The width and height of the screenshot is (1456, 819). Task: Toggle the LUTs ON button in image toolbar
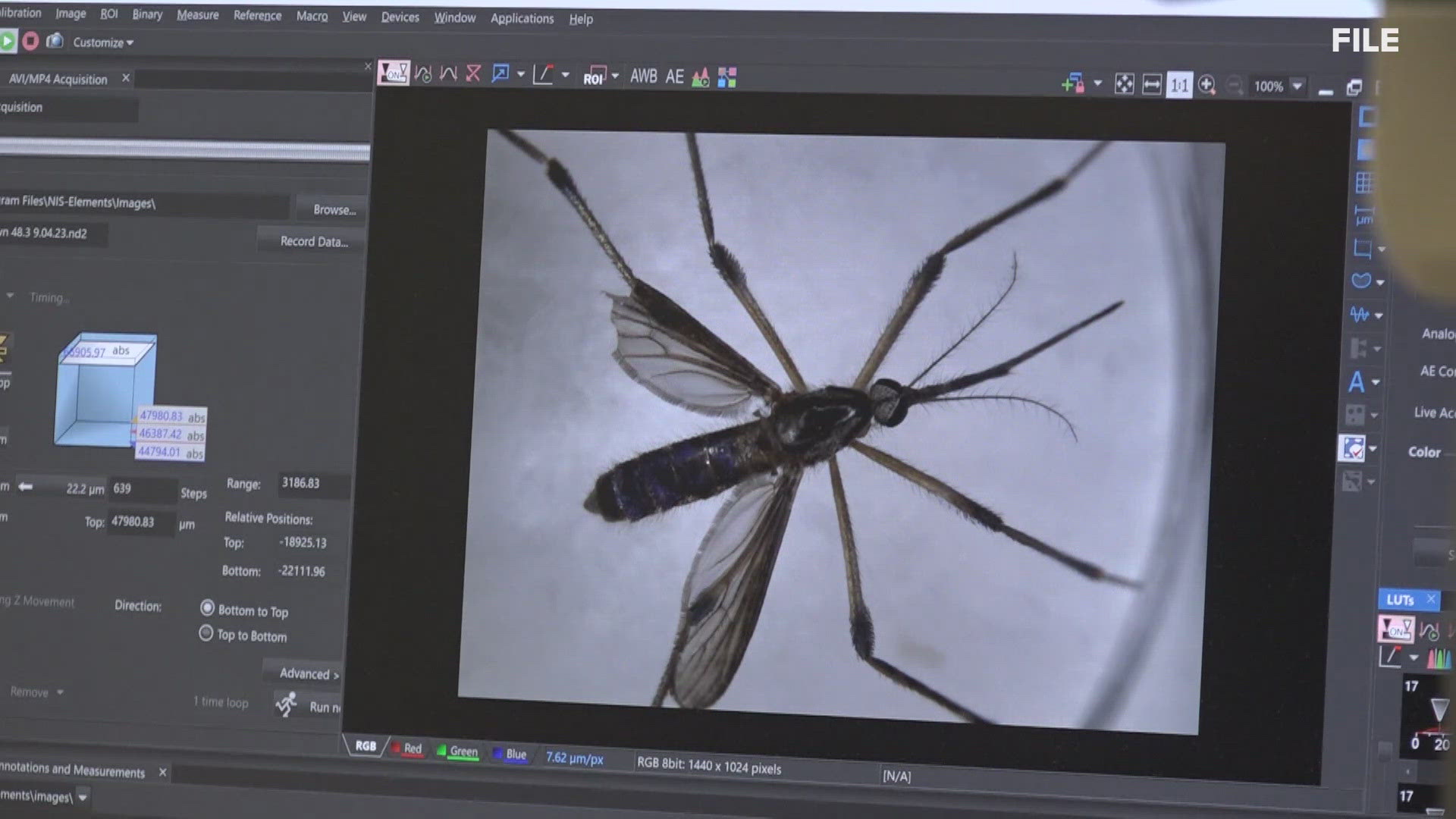point(394,73)
